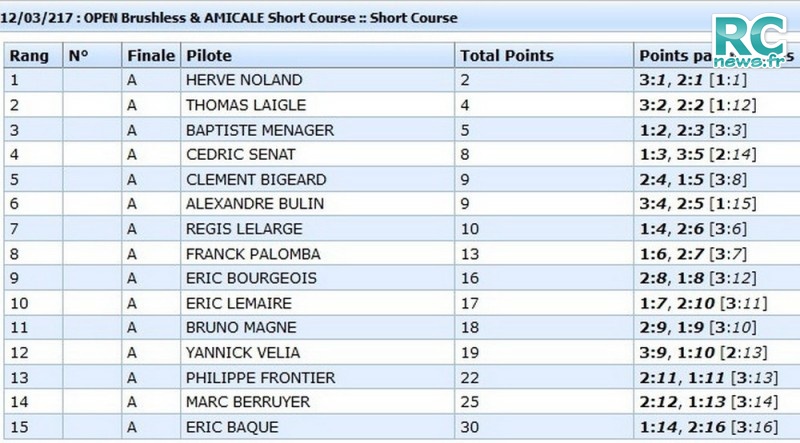Click the OPEN Brushless Short Course title

(229, 18)
